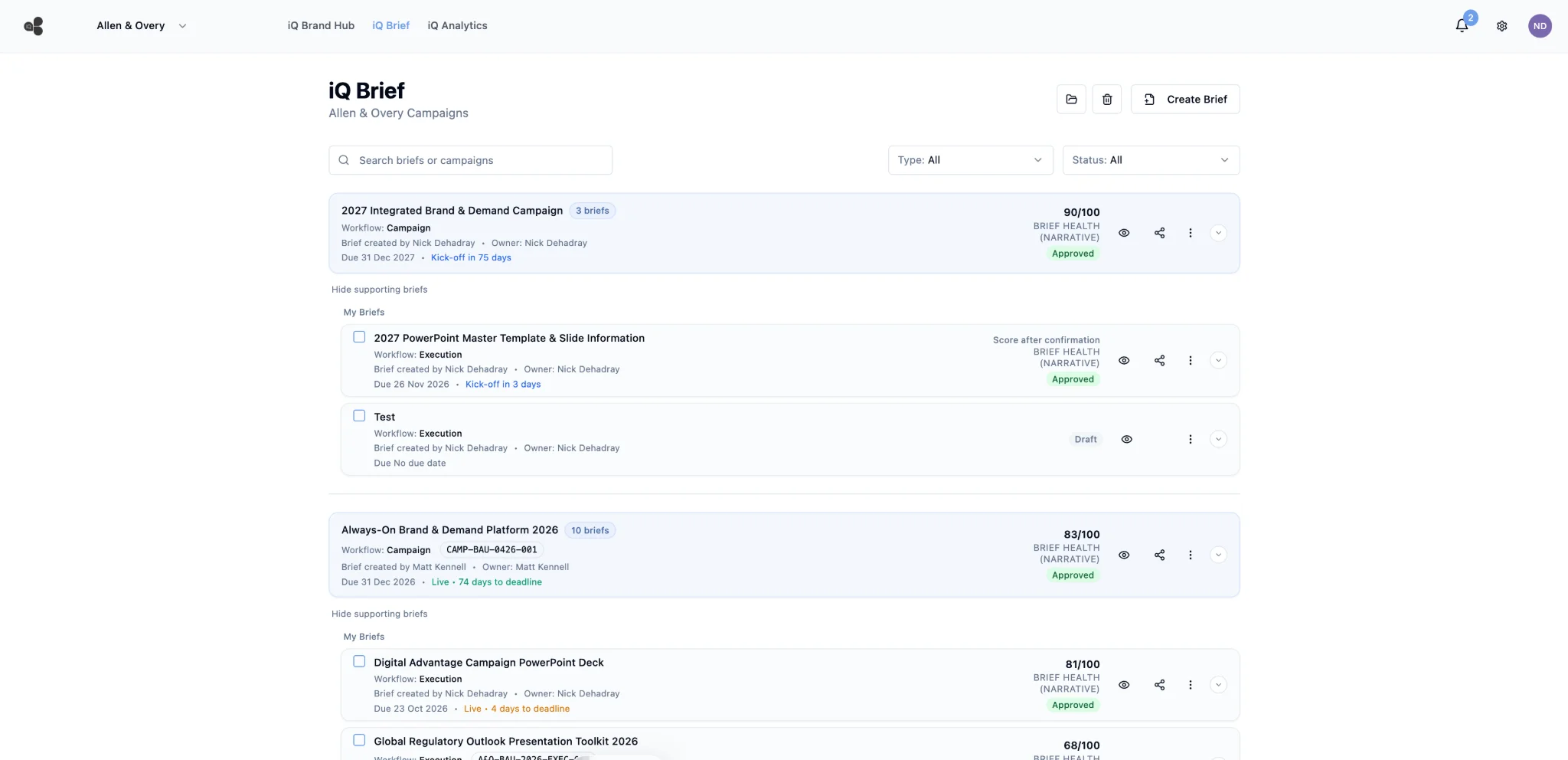Screen dimensions: 1568x760
Task: Open the folder icon beside Create Brief
Action: tap(1071, 99)
